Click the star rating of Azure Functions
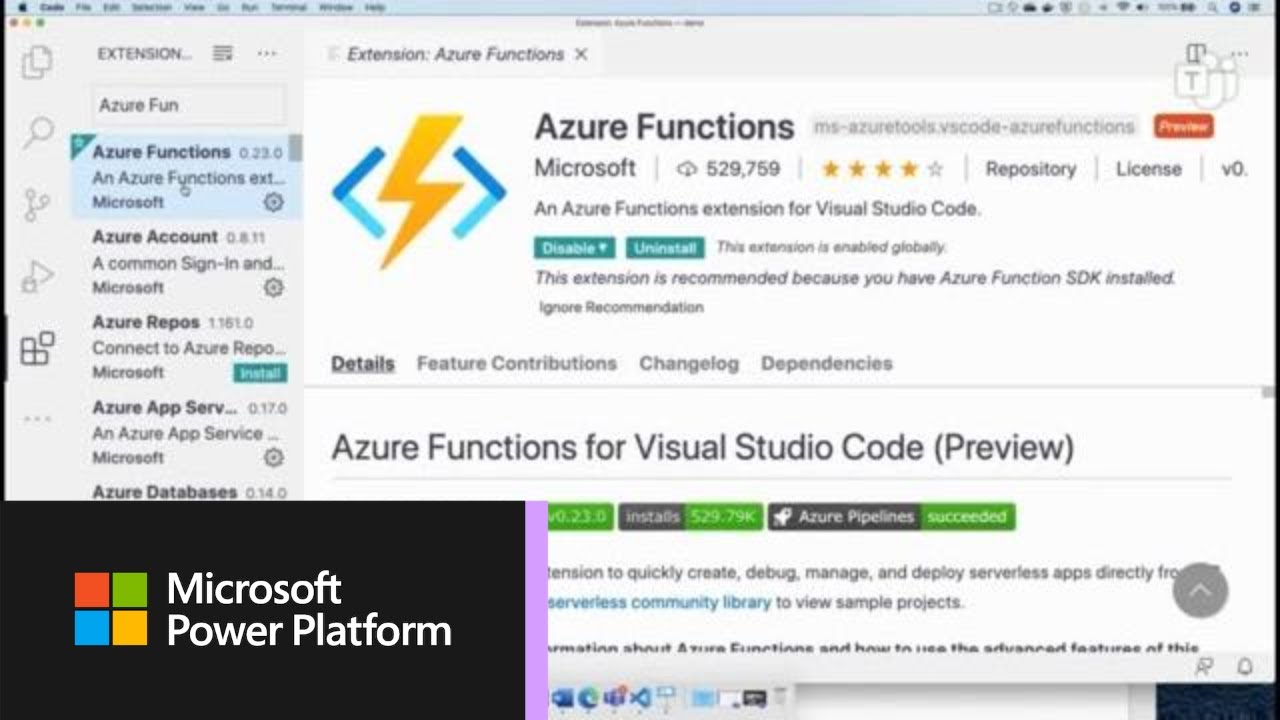1280x720 pixels. pyautogui.click(x=882, y=169)
